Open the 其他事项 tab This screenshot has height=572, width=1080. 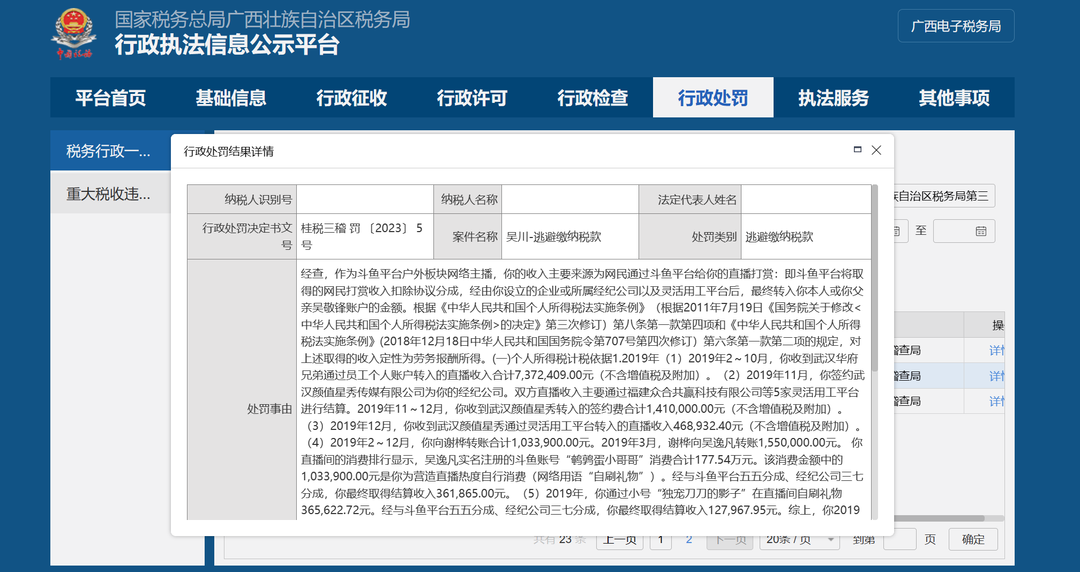click(x=954, y=97)
